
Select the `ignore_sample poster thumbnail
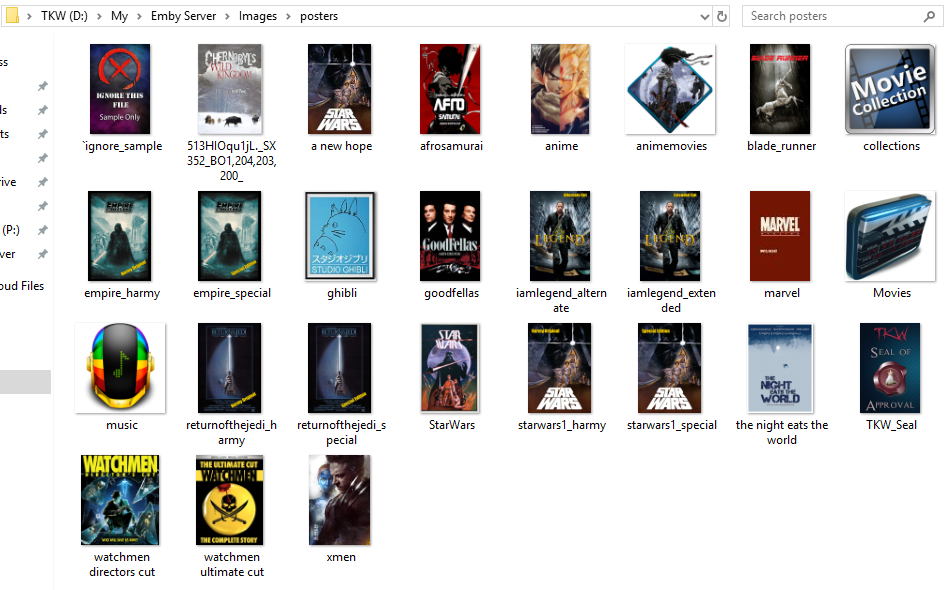(x=120, y=89)
